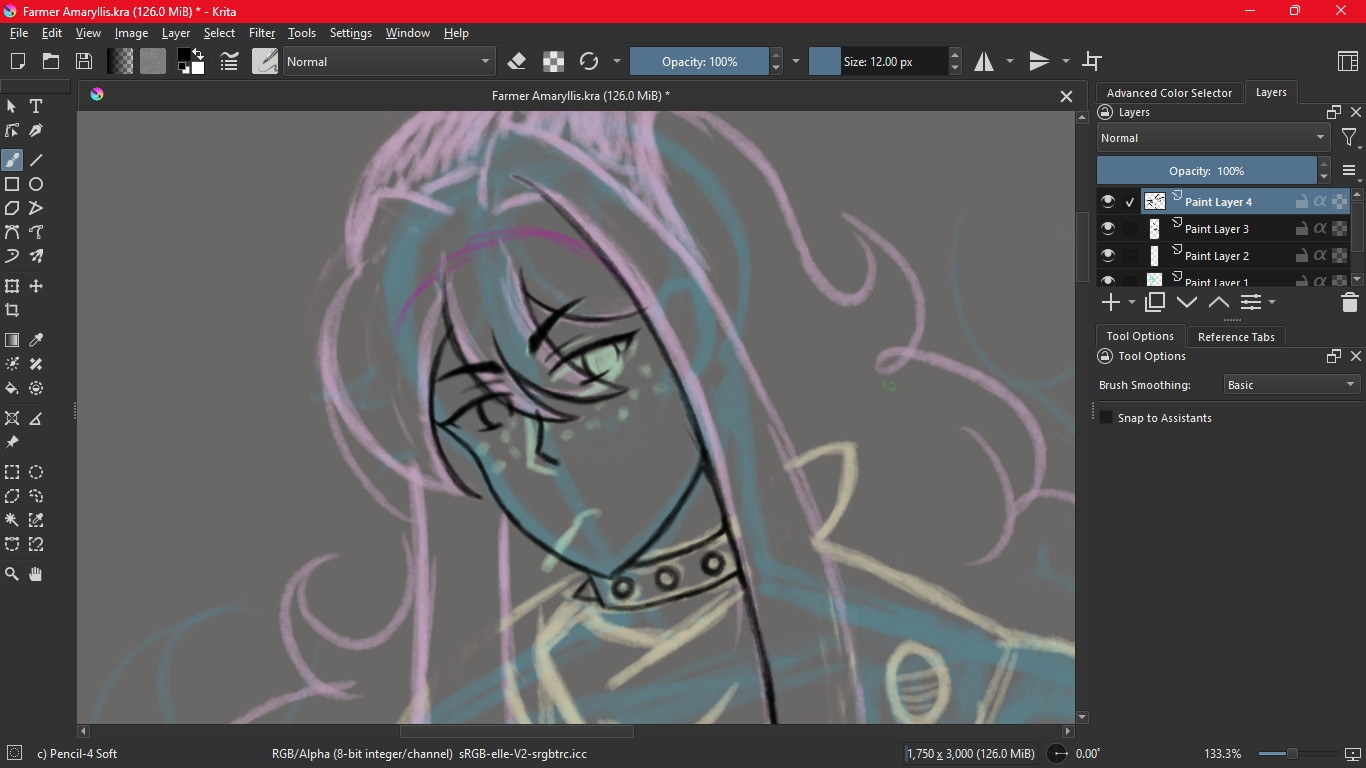
Task: Toggle Eraser mode
Action: click(x=517, y=61)
